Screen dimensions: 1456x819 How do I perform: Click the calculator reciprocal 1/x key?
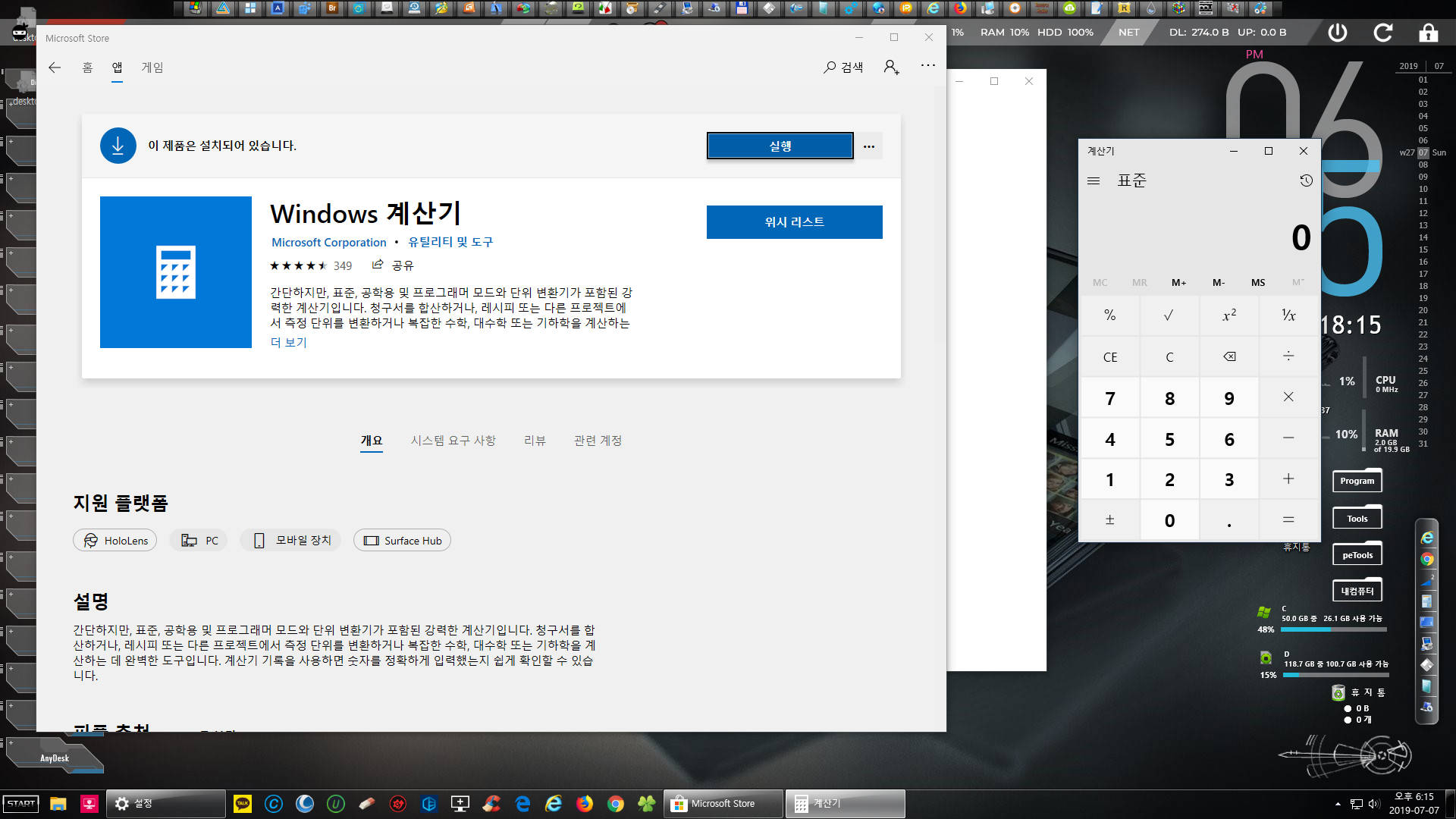click(x=1288, y=315)
